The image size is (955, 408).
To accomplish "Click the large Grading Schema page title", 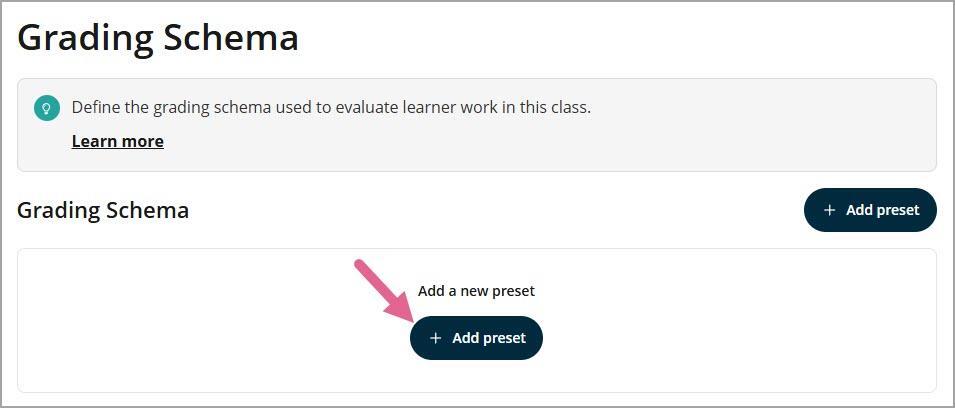I will 158,38.
